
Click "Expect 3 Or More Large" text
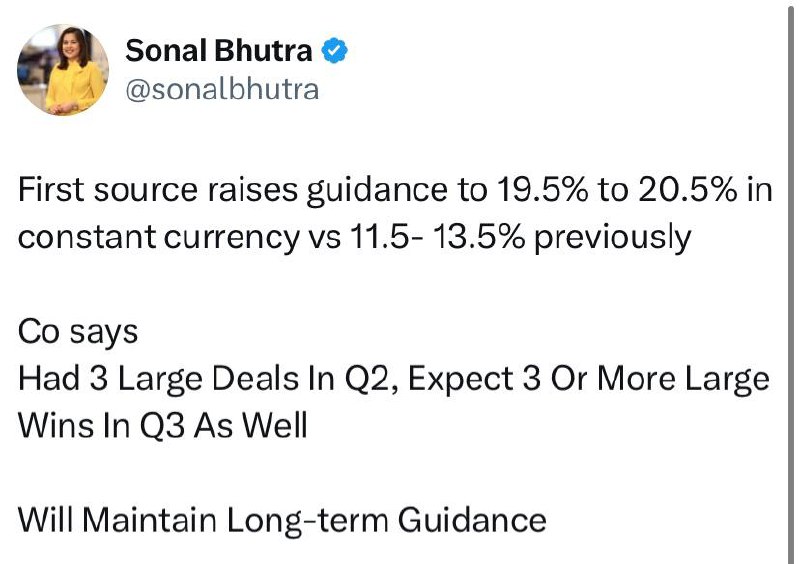(x=588, y=380)
